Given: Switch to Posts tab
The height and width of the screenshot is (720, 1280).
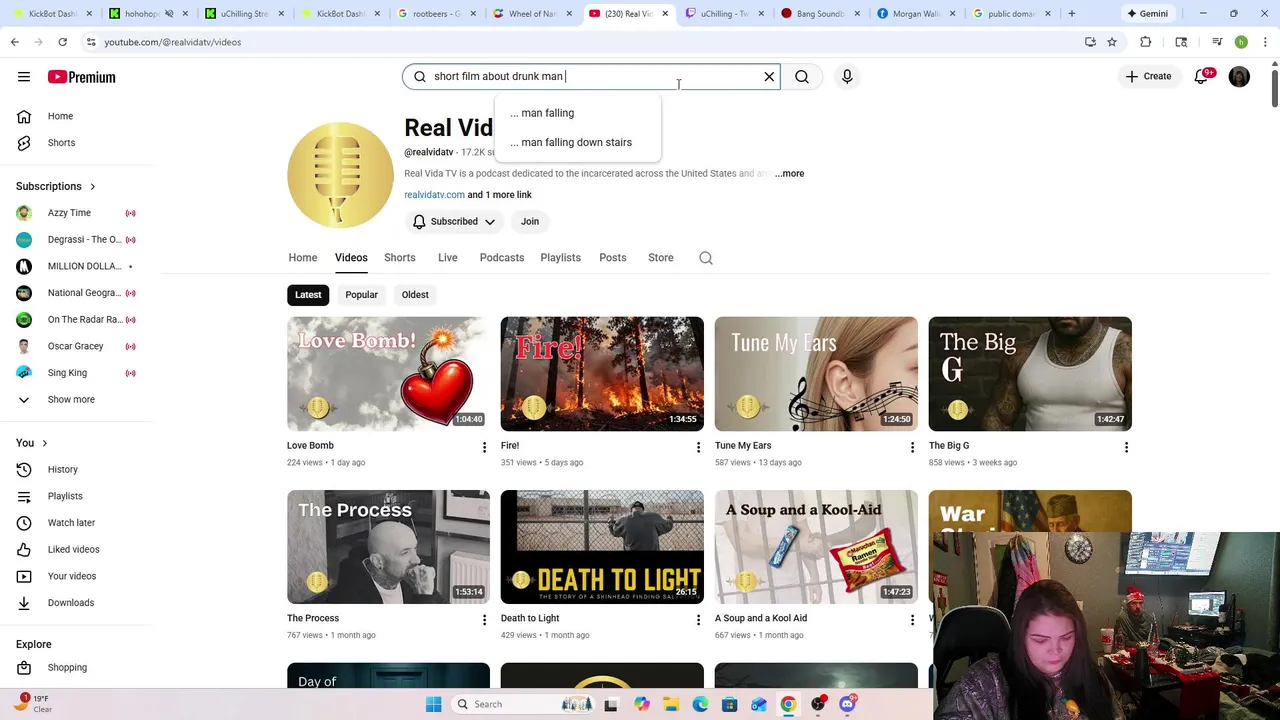Looking at the screenshot, I should tap(613, 258).
